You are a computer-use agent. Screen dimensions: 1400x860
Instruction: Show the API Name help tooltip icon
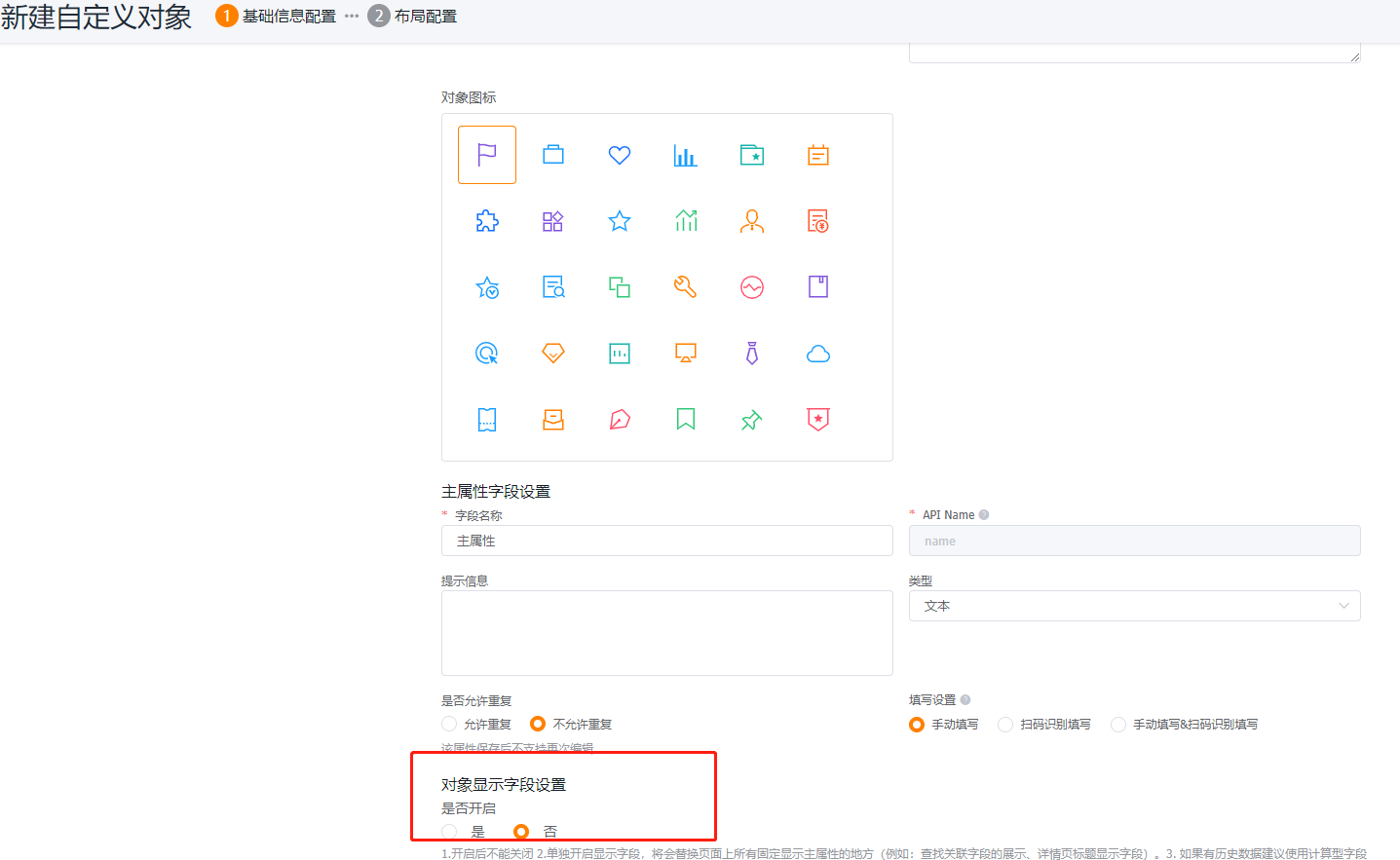[984, 515]
